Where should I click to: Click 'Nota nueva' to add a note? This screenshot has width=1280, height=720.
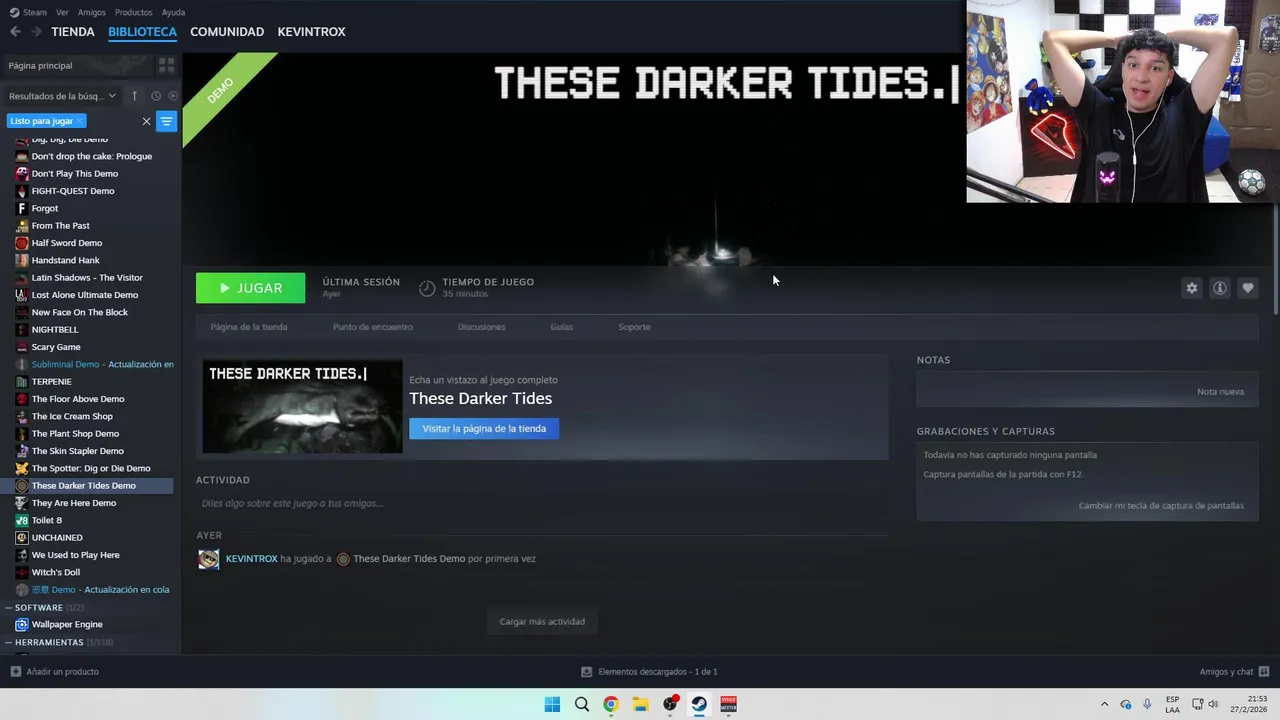click(x=1220, y=391)
